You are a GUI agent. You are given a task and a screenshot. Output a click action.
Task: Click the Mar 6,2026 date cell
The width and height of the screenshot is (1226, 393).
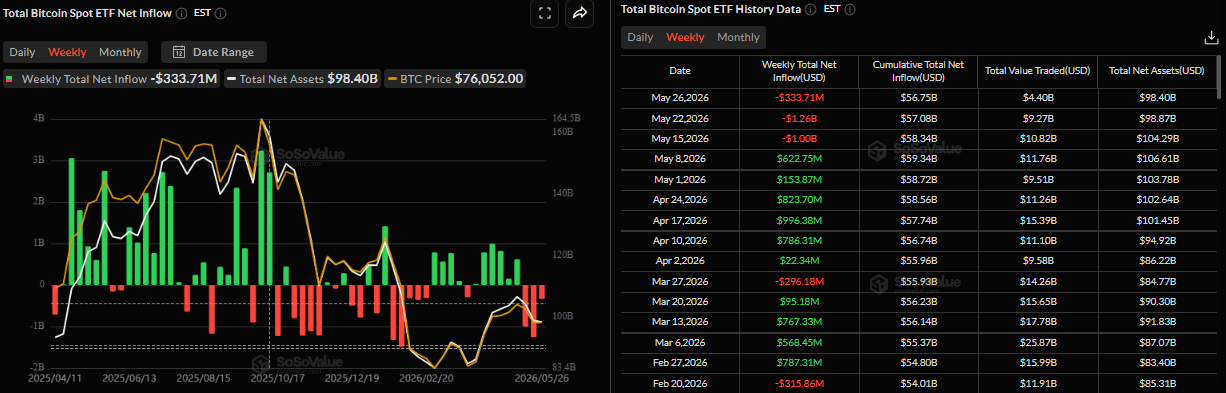click(680, 342)
